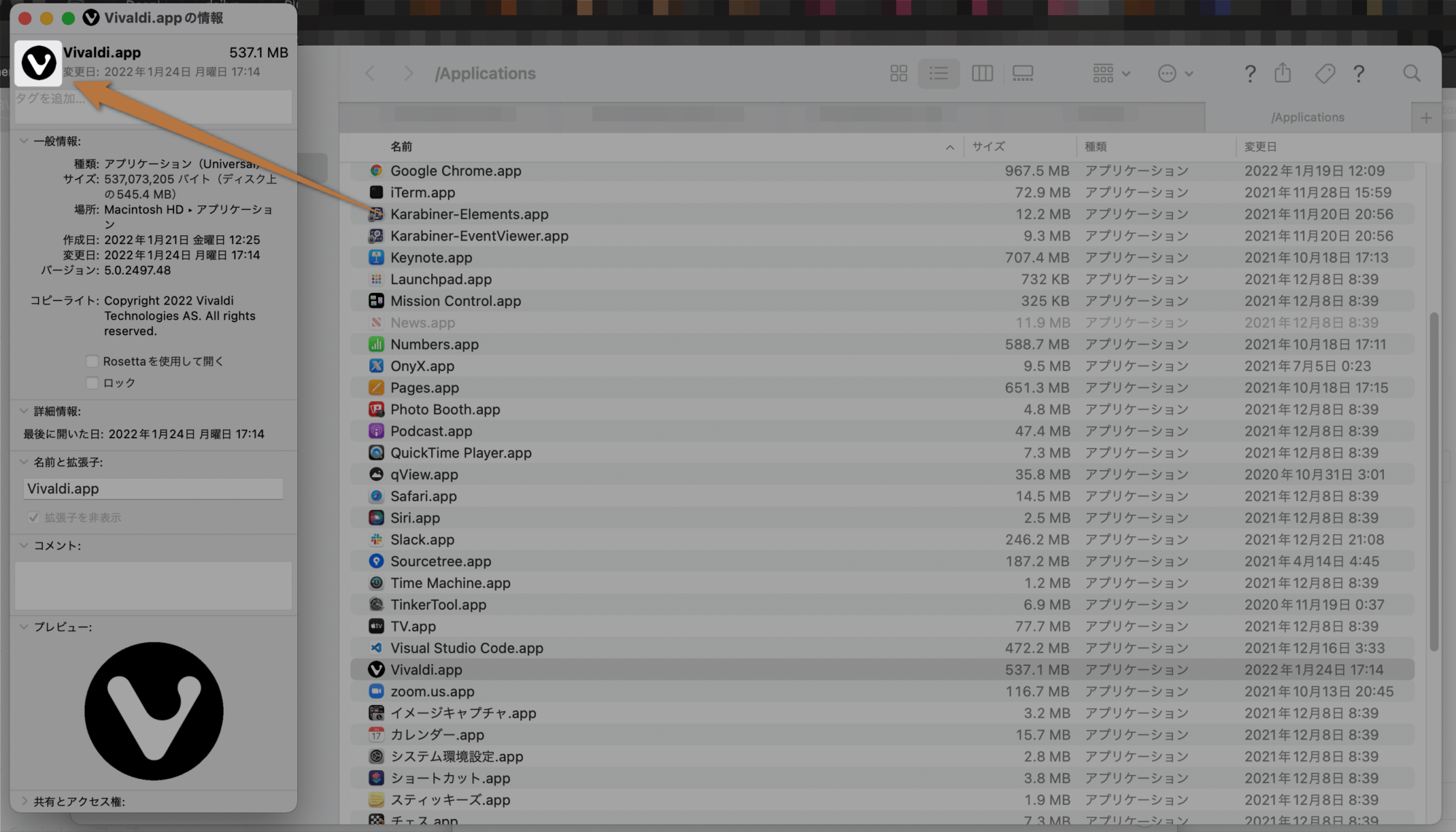Click the Pages.app icon

coord(376,388)
